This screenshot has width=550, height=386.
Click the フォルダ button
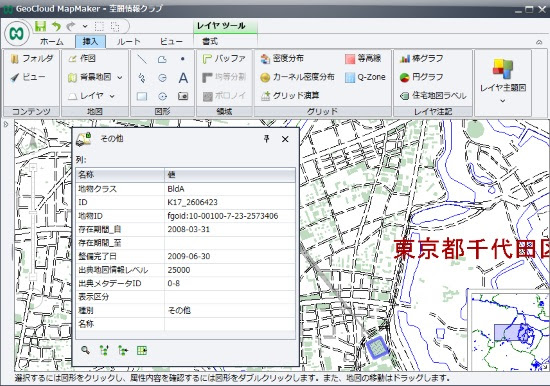tap(32, 59)
